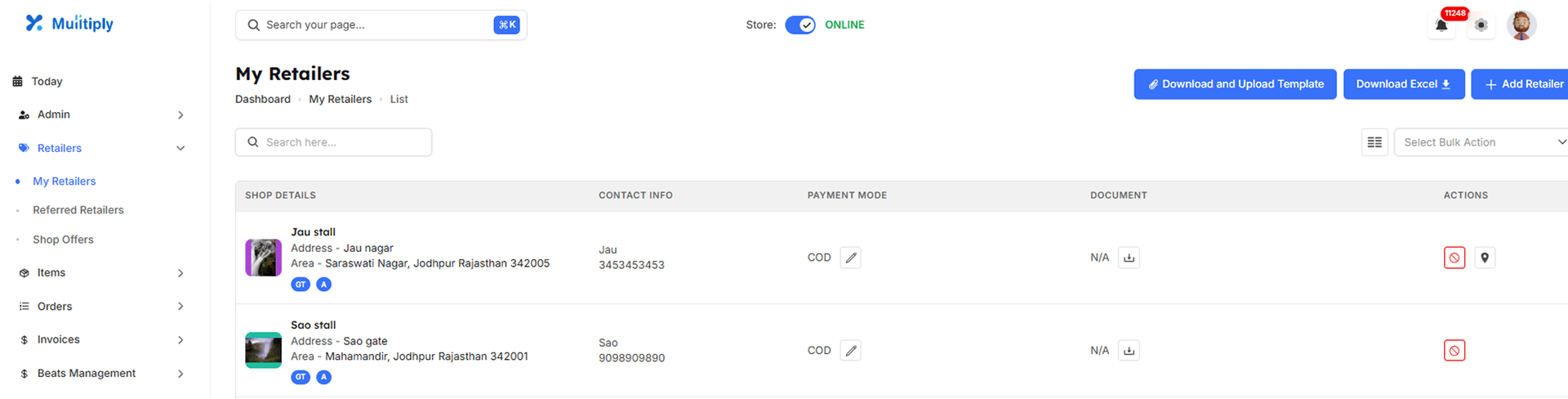The width and height of the screenshot is (1568, 399).
Task: Expand the Admin sidebar menu
Action: pyautogui.click(x=101, y=114)
